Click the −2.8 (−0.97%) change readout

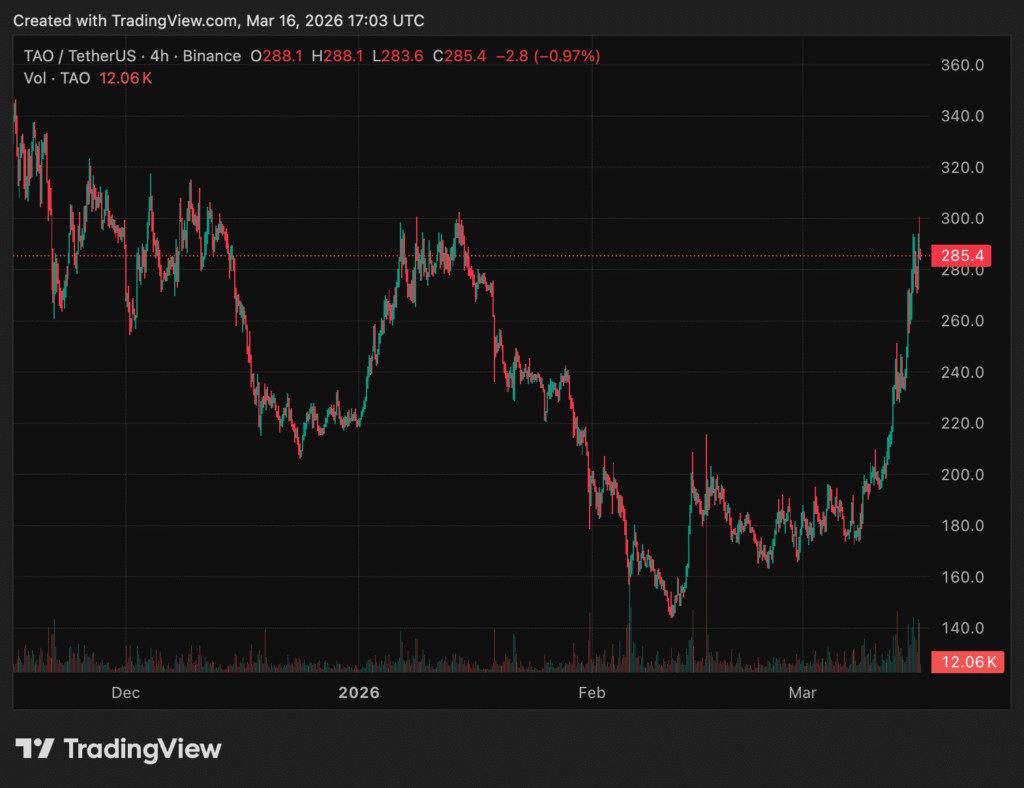[547, 56]
